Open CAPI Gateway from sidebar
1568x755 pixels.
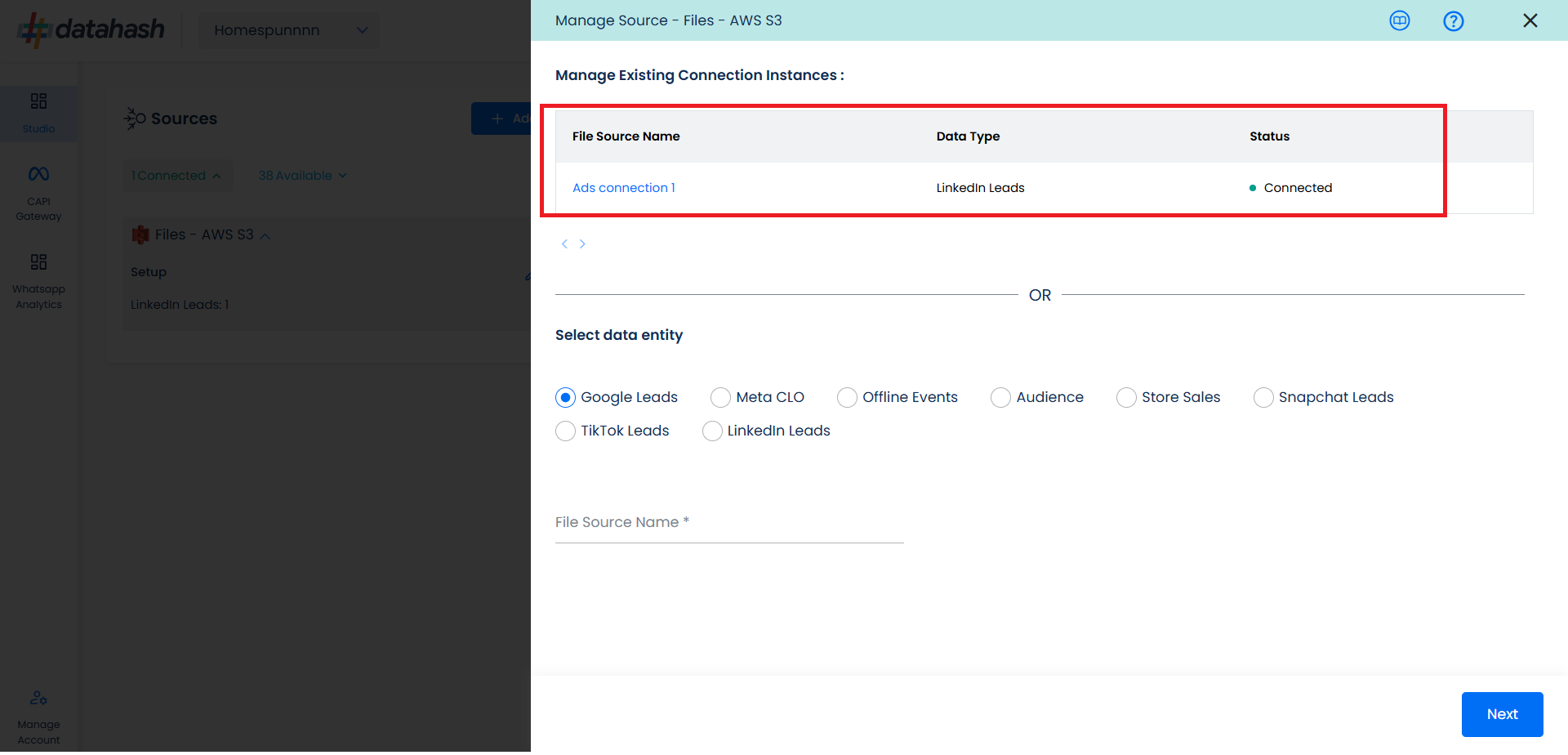[38, 193]
